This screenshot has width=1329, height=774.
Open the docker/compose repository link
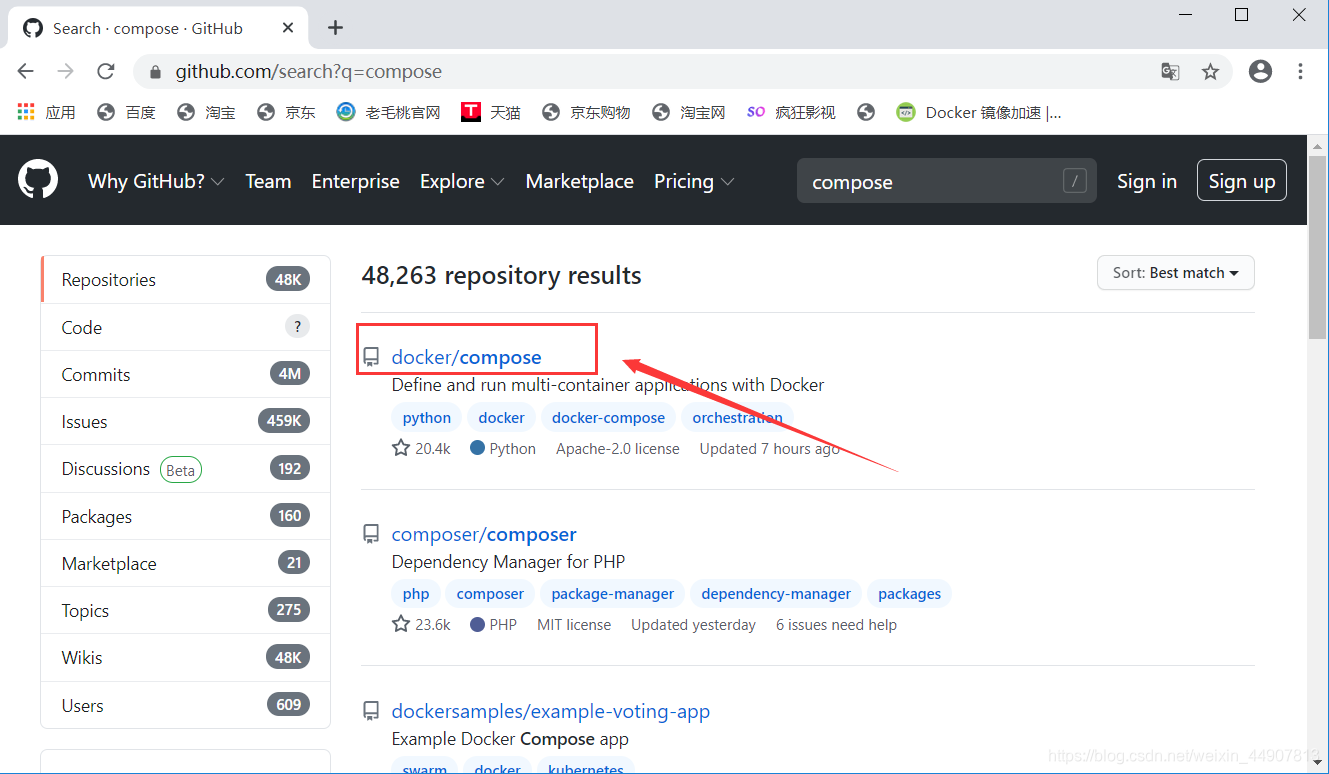pyautogui.click(x=466, y=357)
